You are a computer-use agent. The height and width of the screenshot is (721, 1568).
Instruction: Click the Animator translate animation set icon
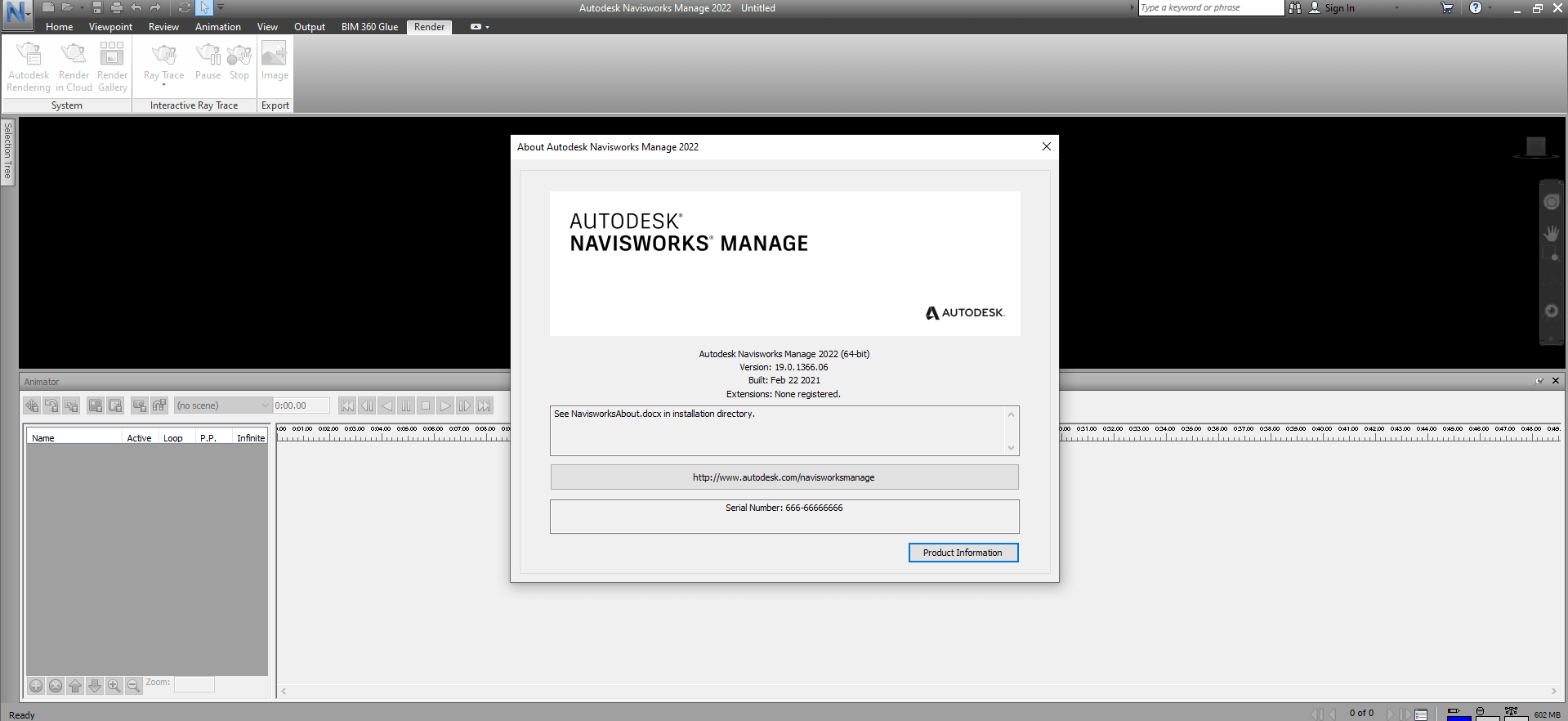[32, 405]
